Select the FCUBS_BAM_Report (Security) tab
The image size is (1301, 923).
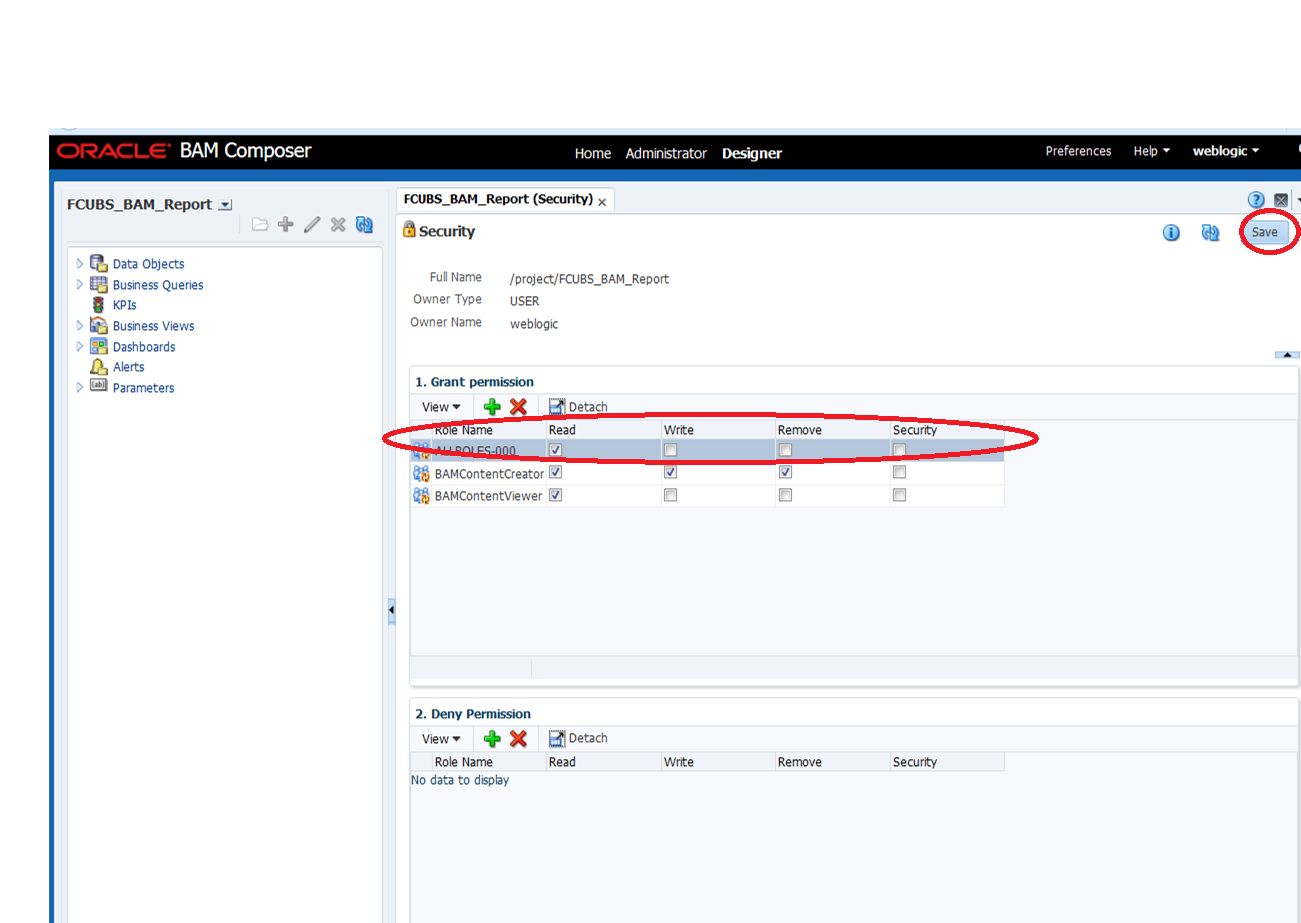(498, 199)
